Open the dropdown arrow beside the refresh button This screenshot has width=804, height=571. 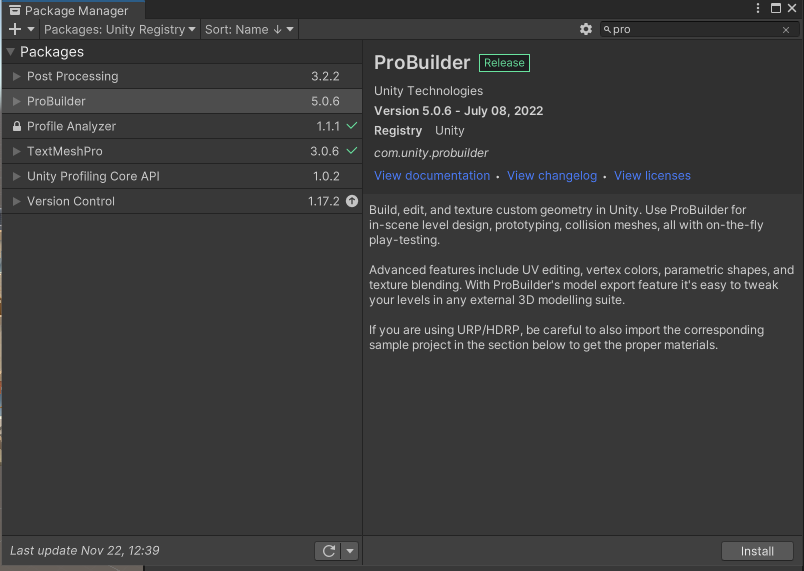[x=350, y=551]
